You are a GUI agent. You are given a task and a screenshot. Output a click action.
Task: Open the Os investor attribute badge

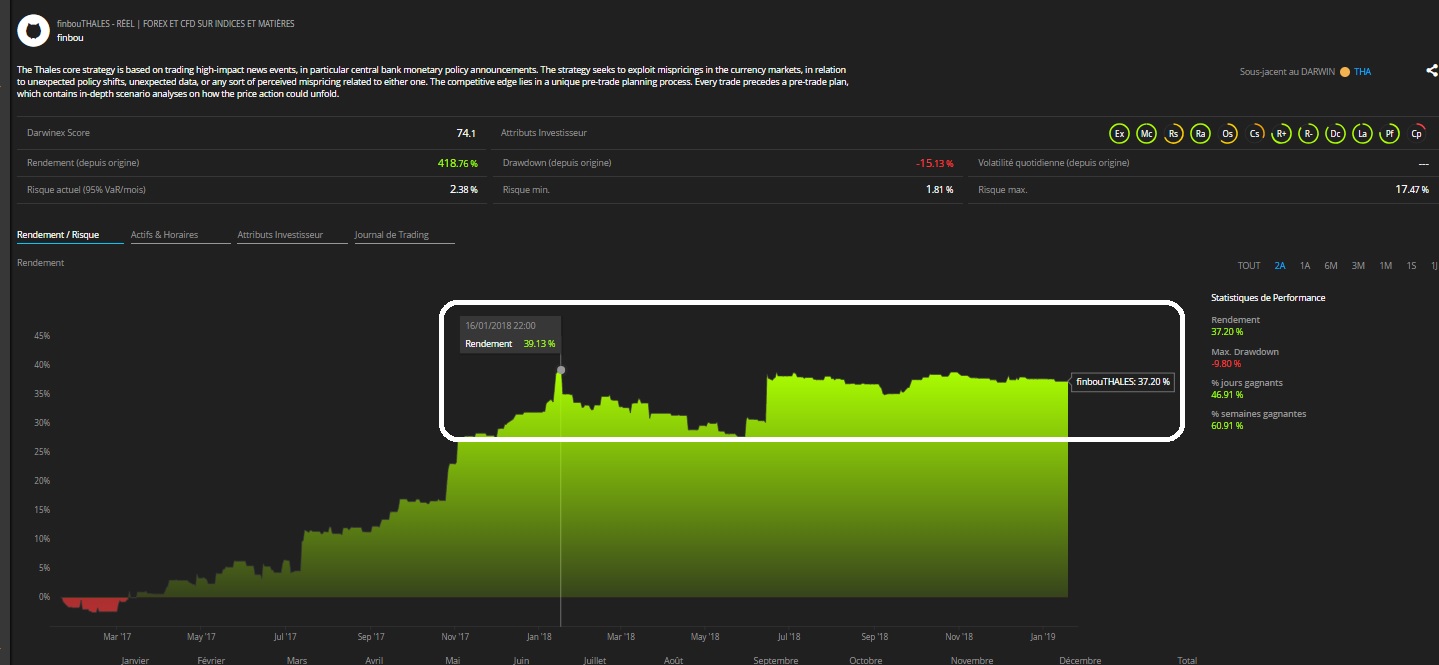[1228, 134]
